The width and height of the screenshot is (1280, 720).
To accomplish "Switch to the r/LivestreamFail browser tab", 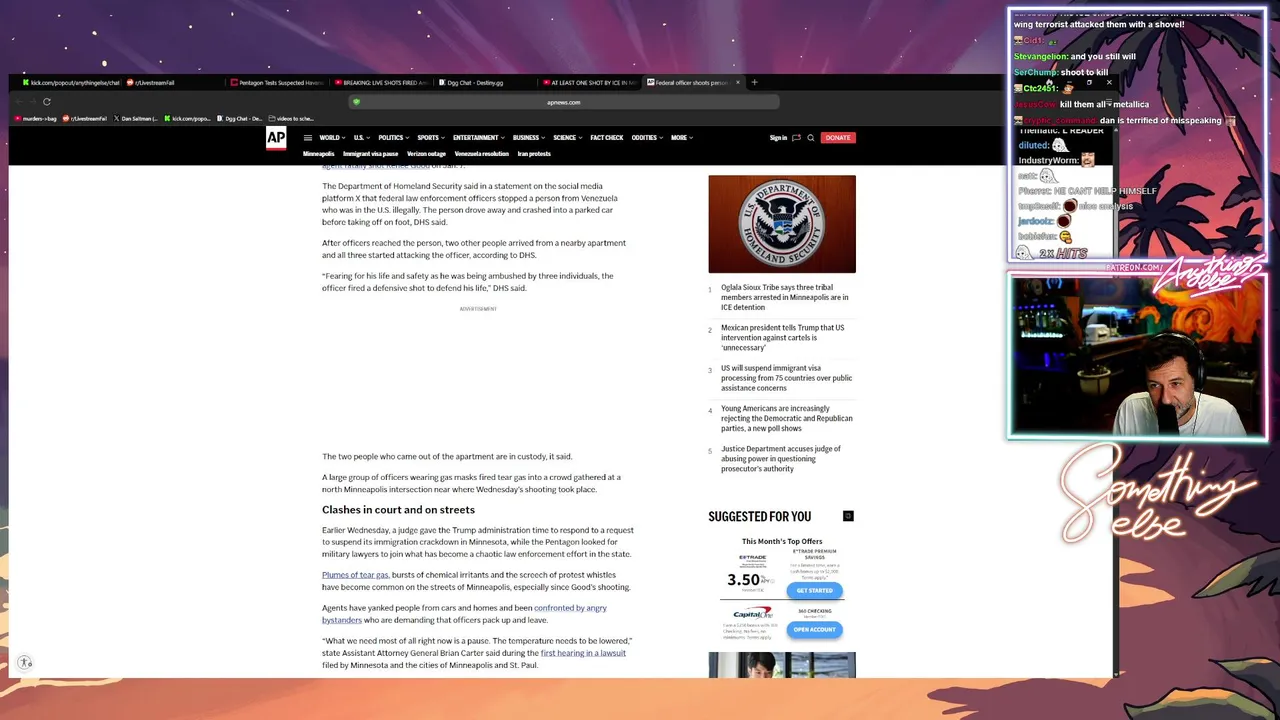I will [x=172, y=83].
